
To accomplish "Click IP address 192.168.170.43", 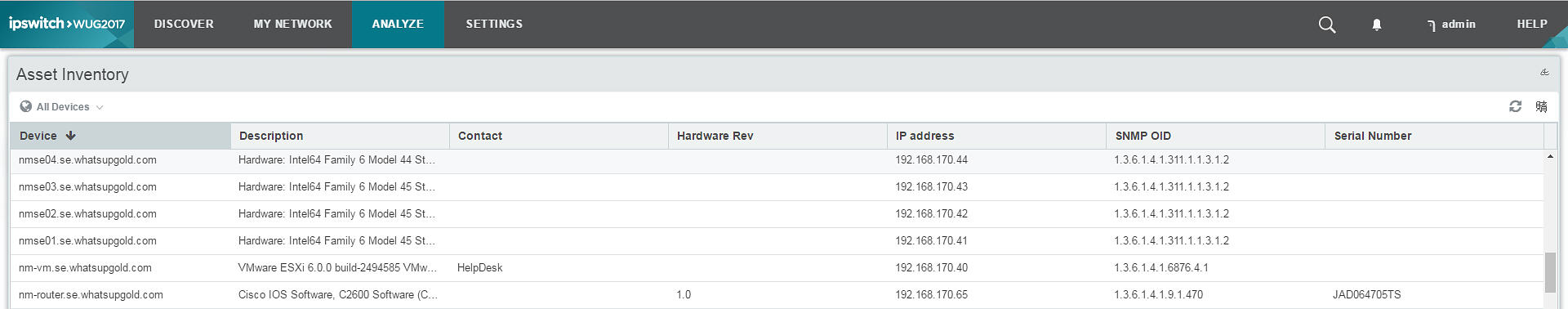I will [x=931, y=187].
